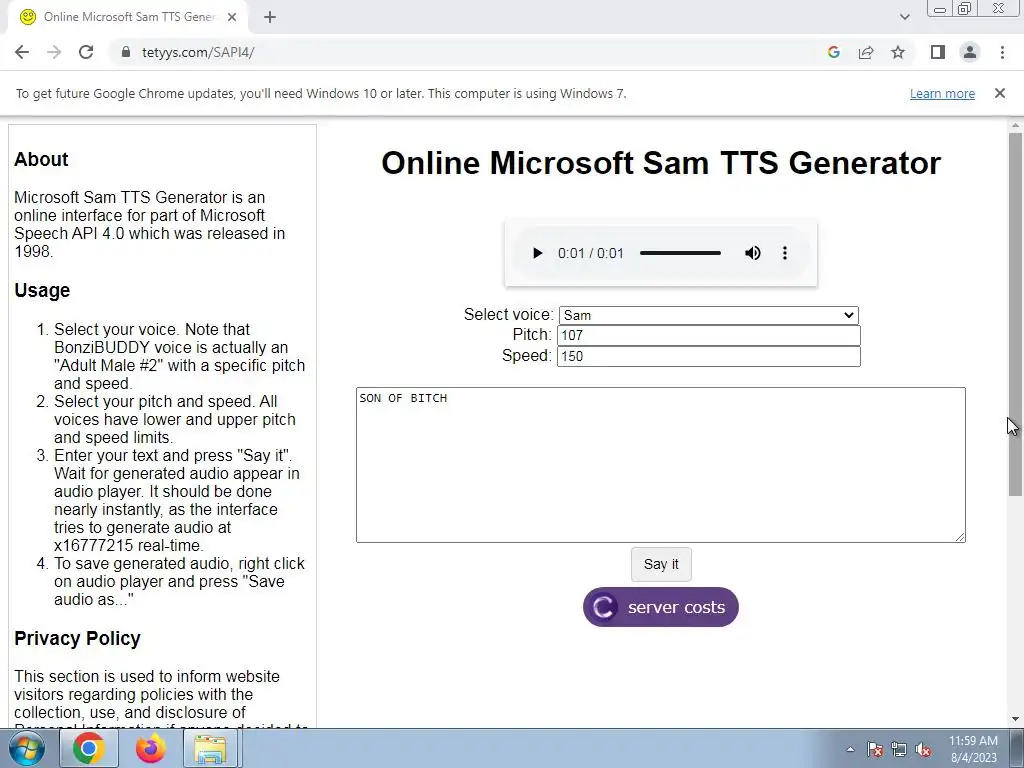The height and width of the screenshot is (768, 1024).
Task: Click the page vertical scrollbar thumb
Action: click(1016, 313)
